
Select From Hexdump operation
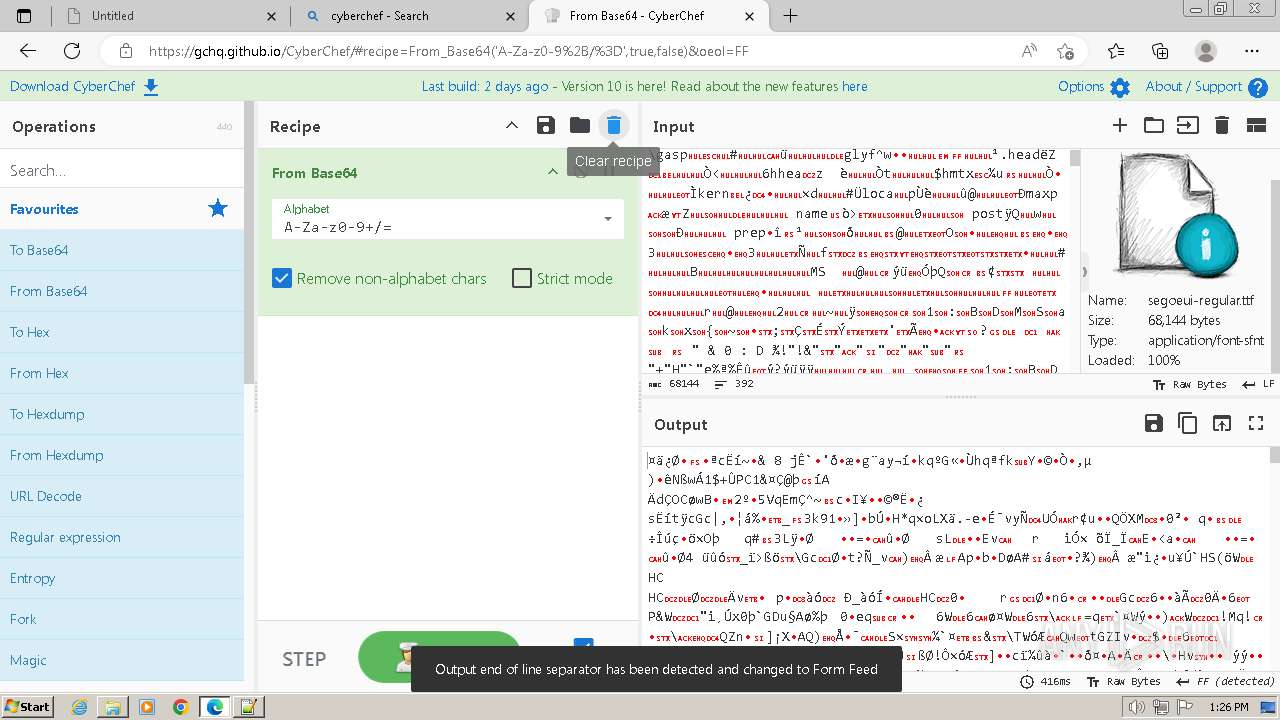click(122, 455)
